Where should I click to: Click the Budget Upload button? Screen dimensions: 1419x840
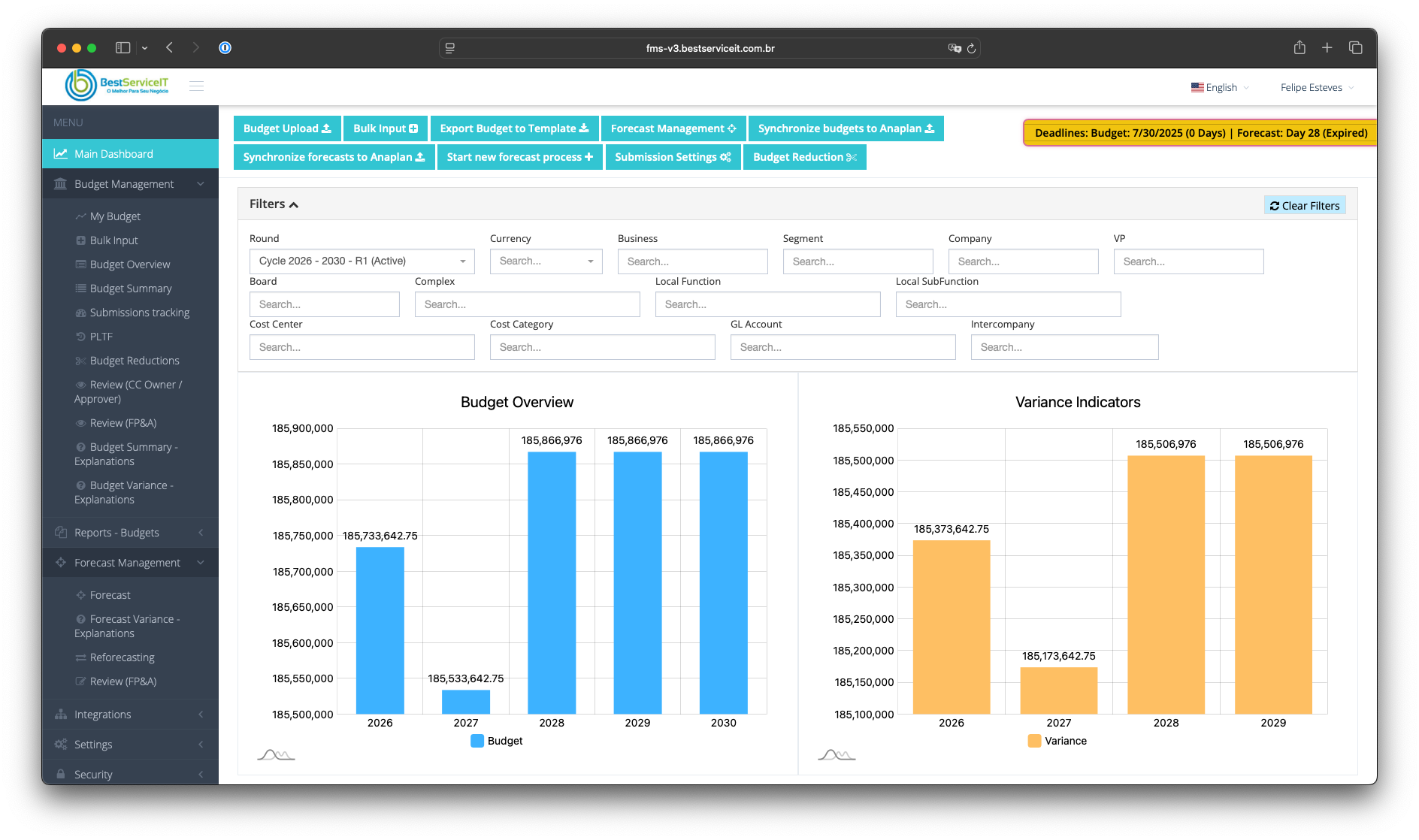287,128
